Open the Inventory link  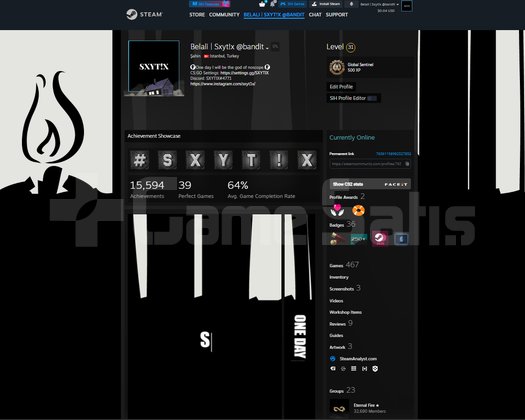(339, 277)
